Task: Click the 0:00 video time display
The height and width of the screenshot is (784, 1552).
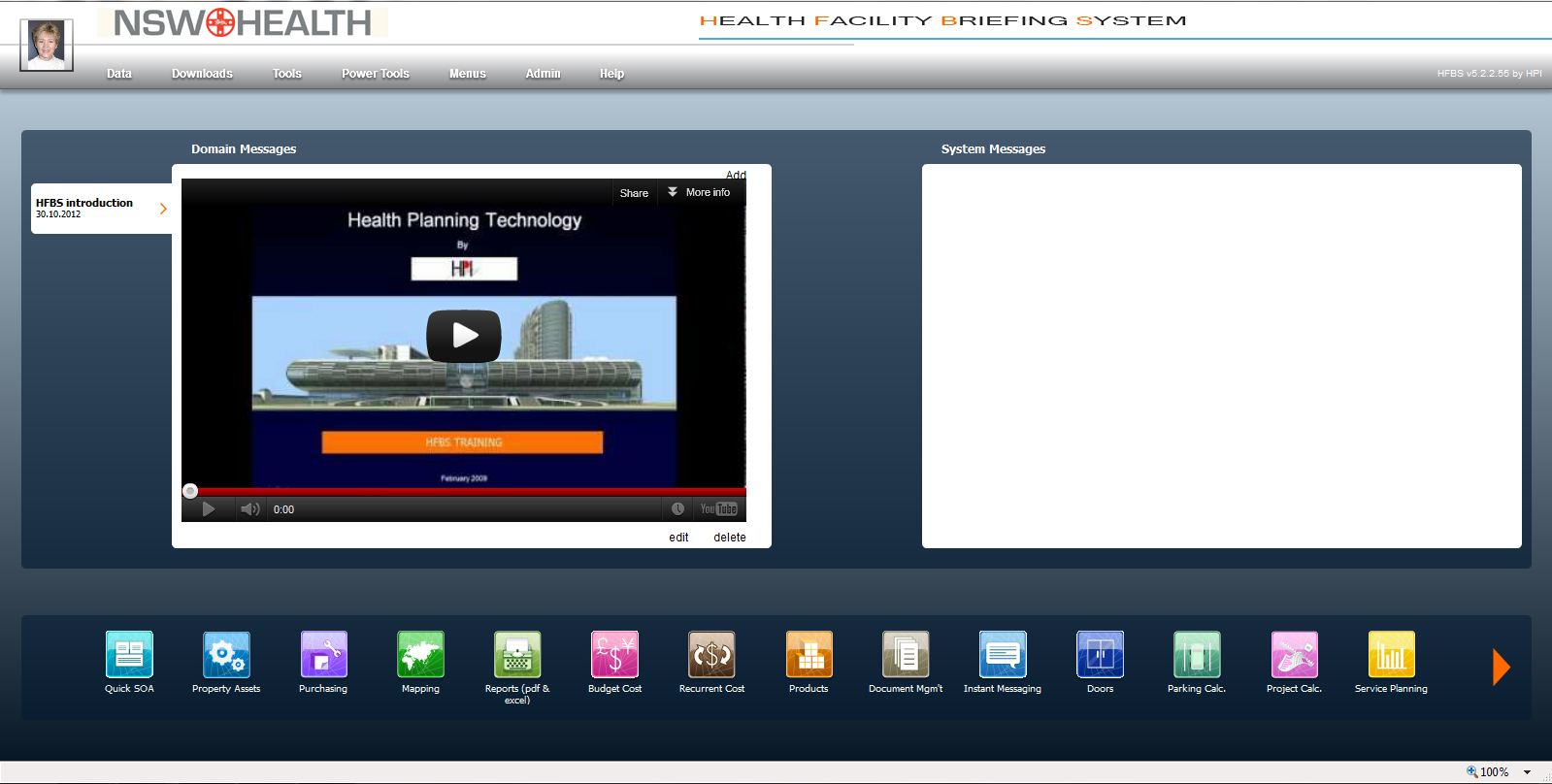Action: 283,509
